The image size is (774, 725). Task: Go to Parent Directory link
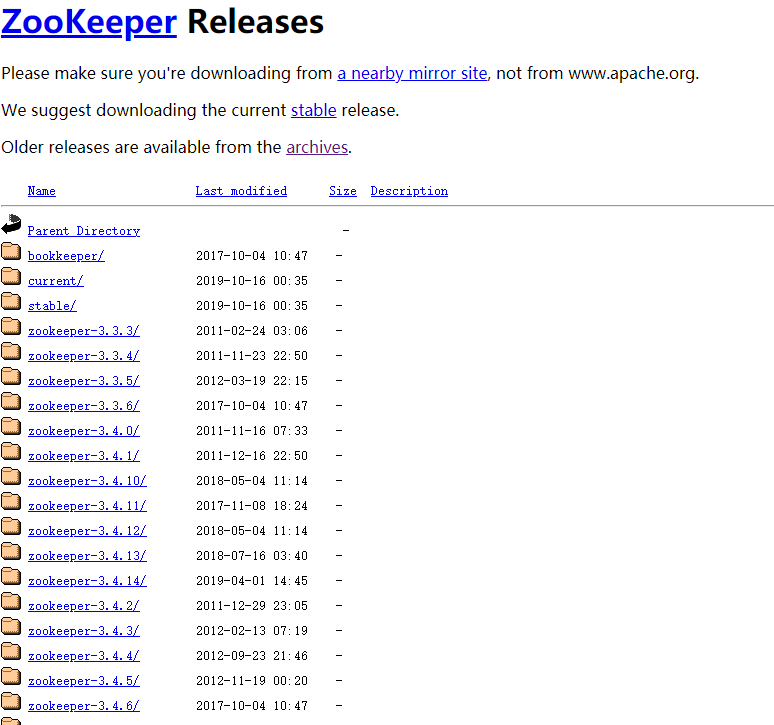pos(84,231)
